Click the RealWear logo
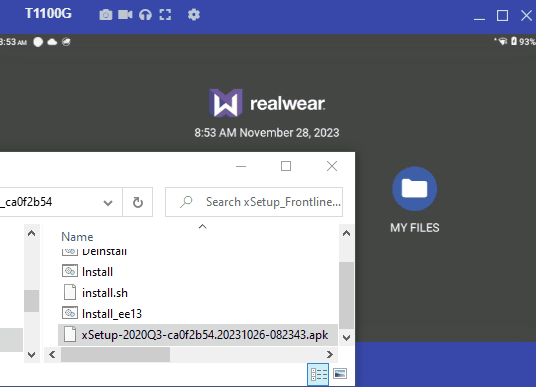The width and height of the screenshot is (536, 387). tap(267, 103)
